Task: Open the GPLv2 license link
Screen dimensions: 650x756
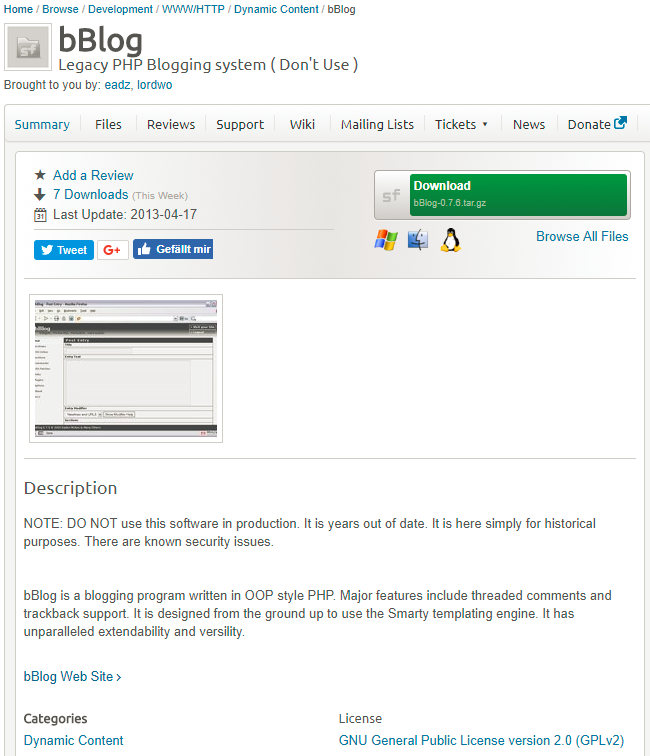Action: point(481,741)
